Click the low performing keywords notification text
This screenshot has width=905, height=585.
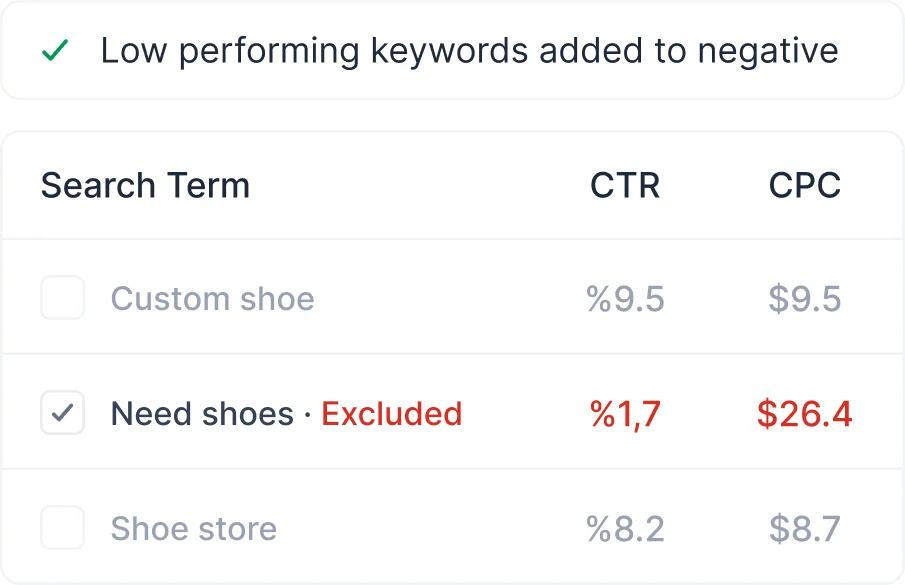pyautogui.click(x=469, y=51)
